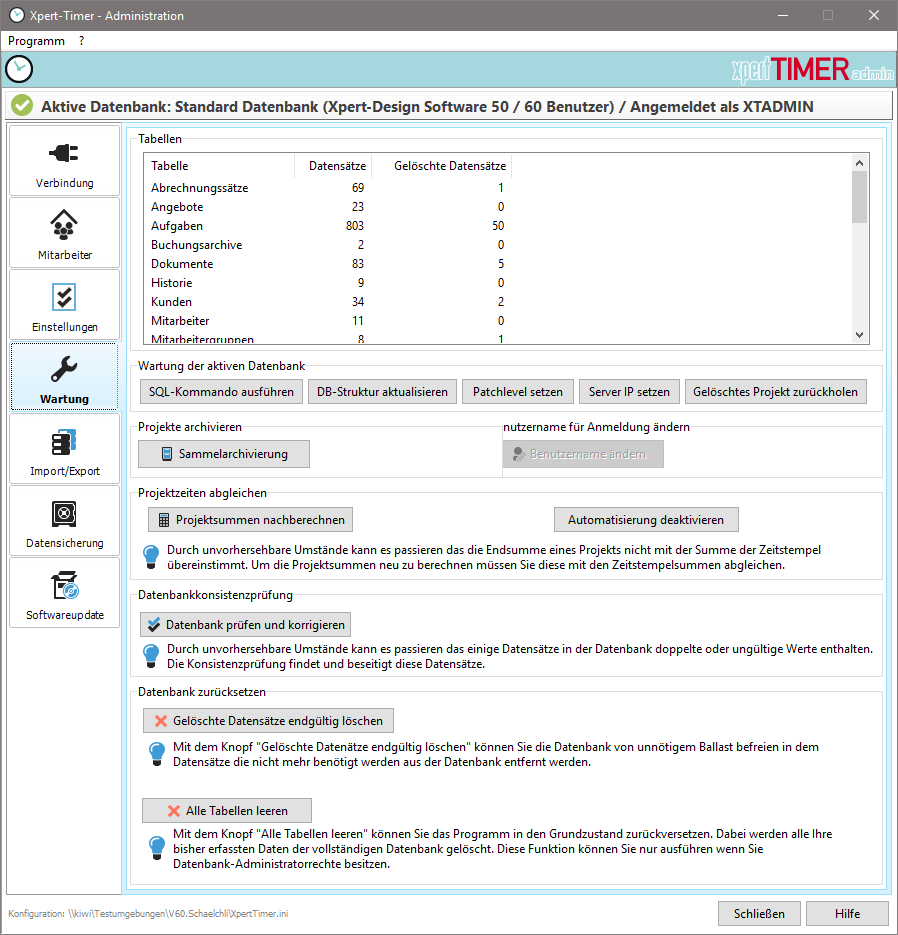
Task: Disable automation via Automatisierung deaktivieren
Action: 646,519
